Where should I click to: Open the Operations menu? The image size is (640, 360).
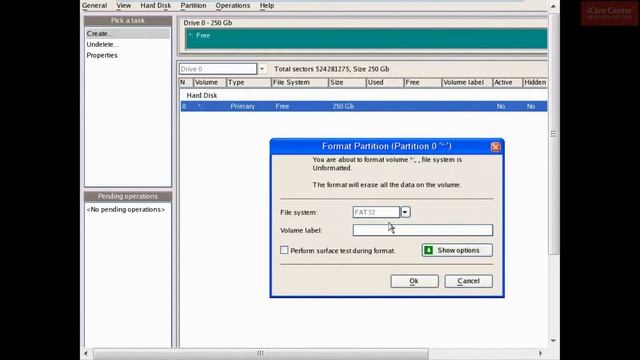tap(233, 5)
